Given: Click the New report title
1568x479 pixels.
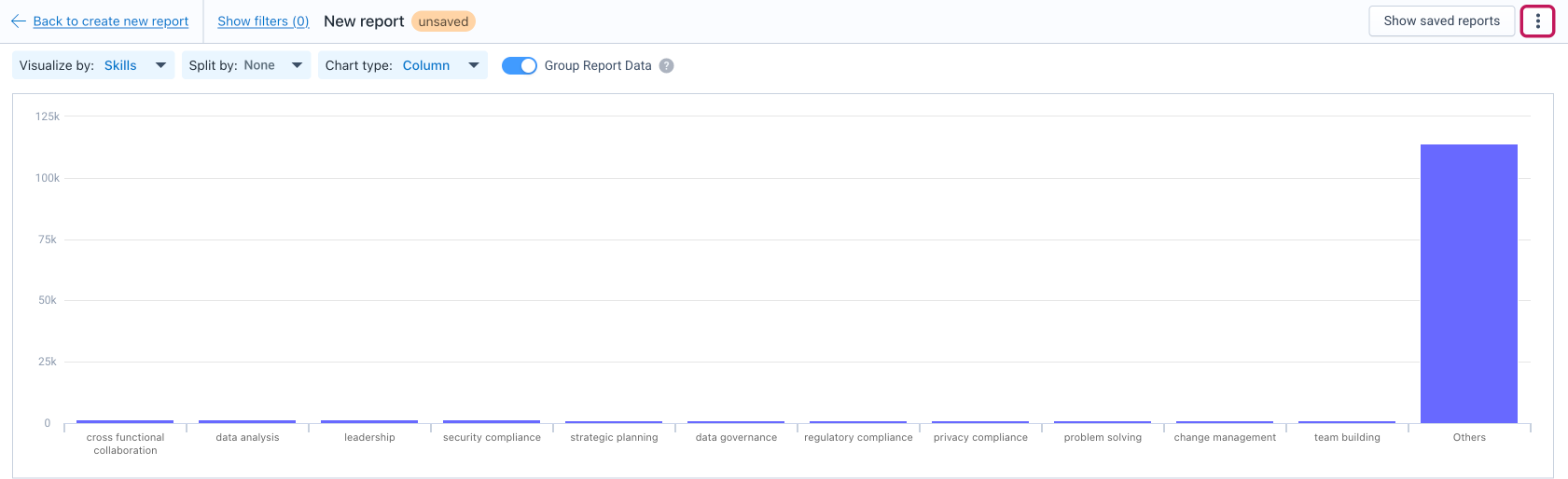Looking at the screenshot, I should click(x=364, y=21).
